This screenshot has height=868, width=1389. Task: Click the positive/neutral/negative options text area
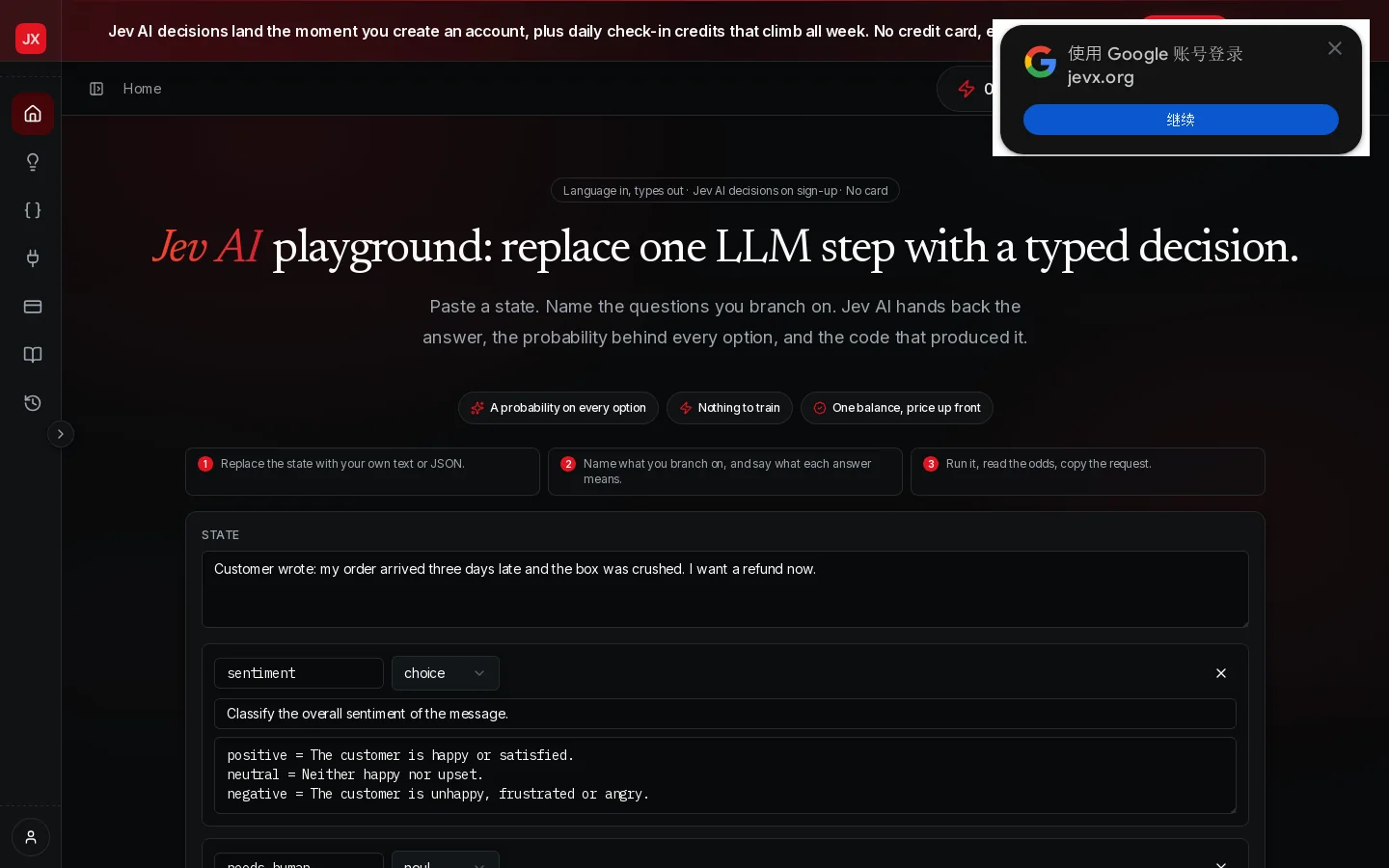pyautogui.click(x=725, y=775)
